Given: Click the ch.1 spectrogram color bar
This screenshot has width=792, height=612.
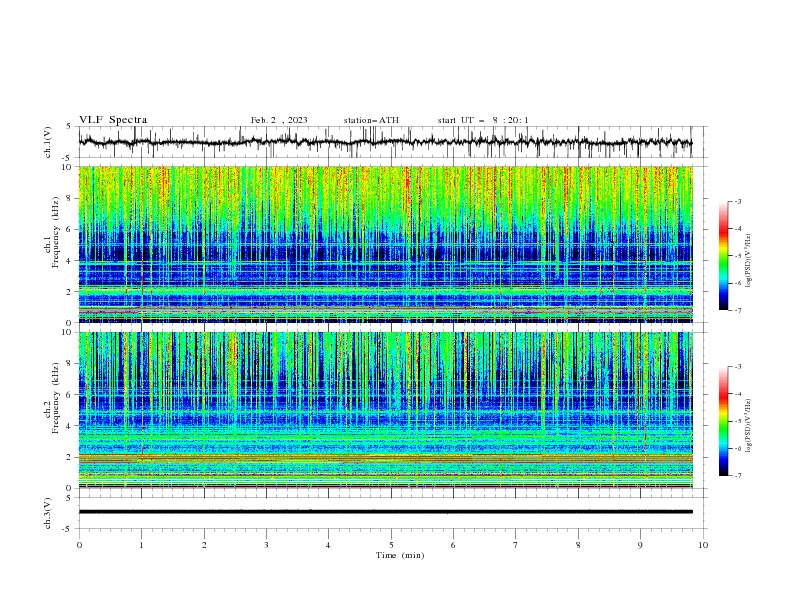Looking at the screenshot, I should click(724, 256).
